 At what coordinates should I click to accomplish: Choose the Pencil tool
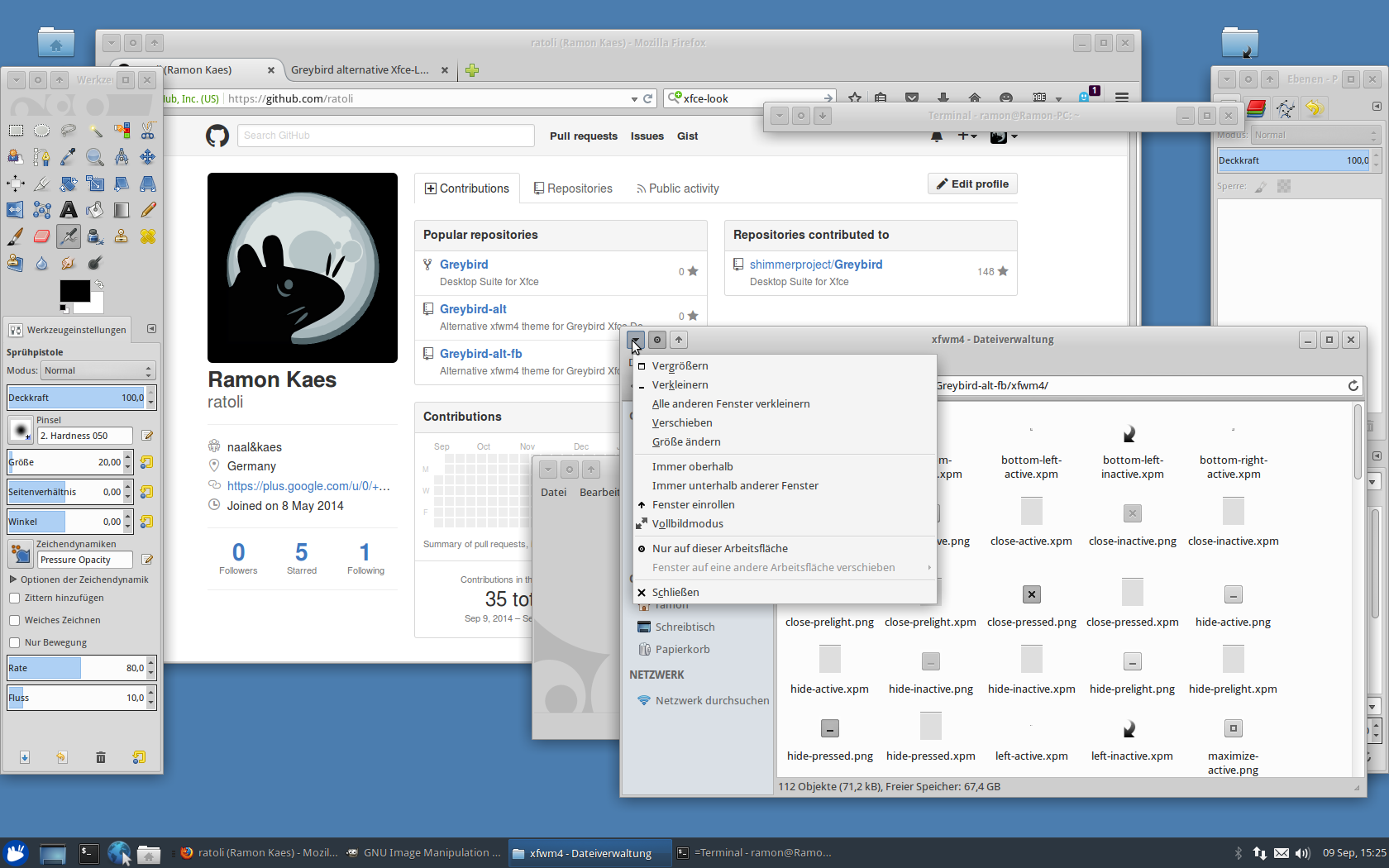point(148,210)
